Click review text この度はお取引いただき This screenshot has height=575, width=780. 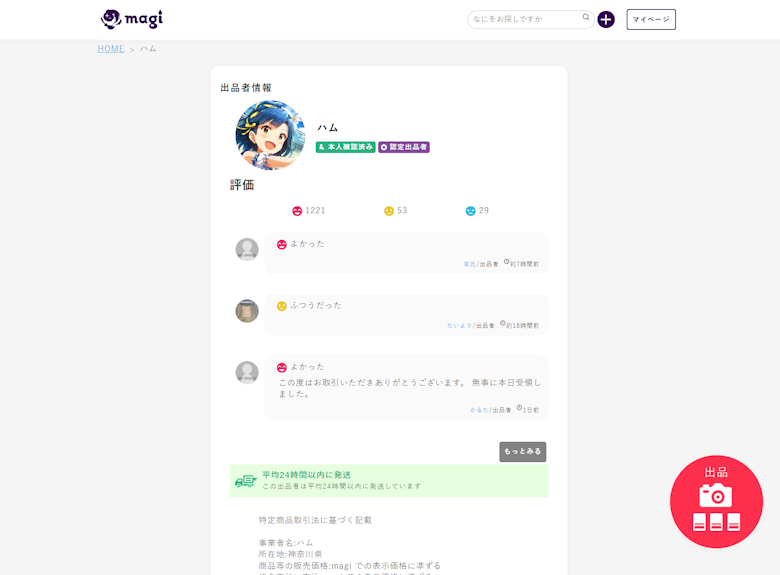[409, 388]
